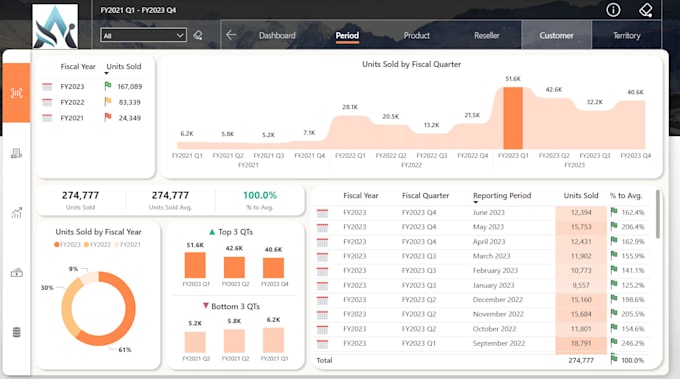Image resolution: width=680 pixels, height=379 pixels.
Task: Select the 40.6K bar in Top 3 QTs
Action: [273, 268]
